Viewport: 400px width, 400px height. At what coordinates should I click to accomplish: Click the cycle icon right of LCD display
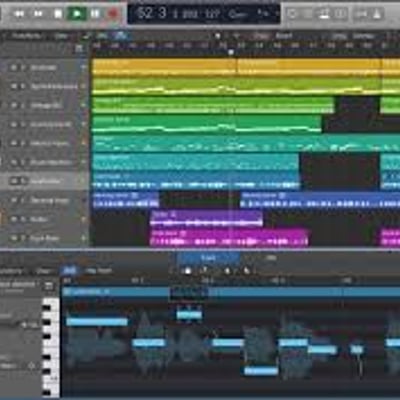[292, 14]
